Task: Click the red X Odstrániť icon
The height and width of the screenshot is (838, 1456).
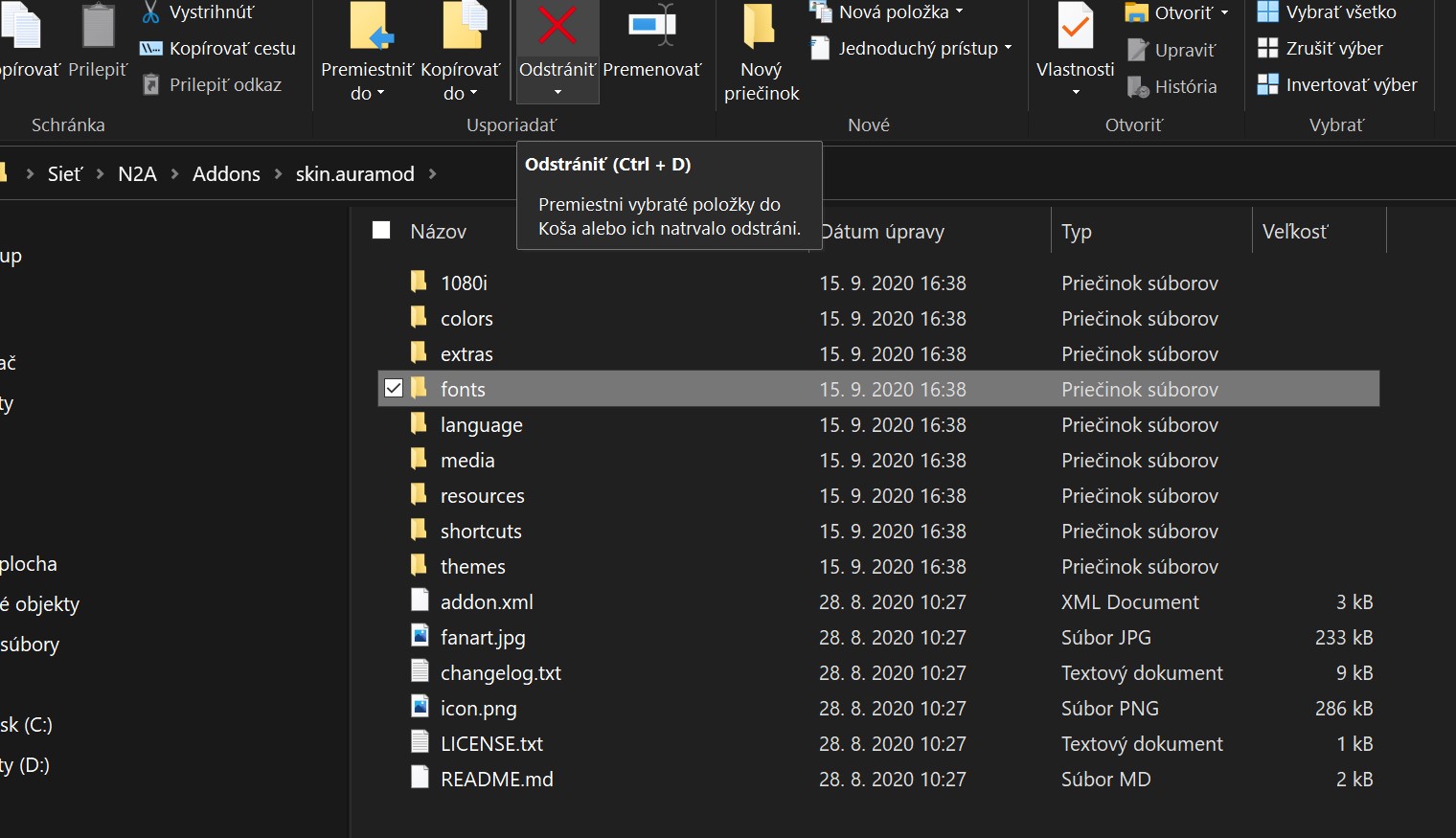Action: pos(557,26)
